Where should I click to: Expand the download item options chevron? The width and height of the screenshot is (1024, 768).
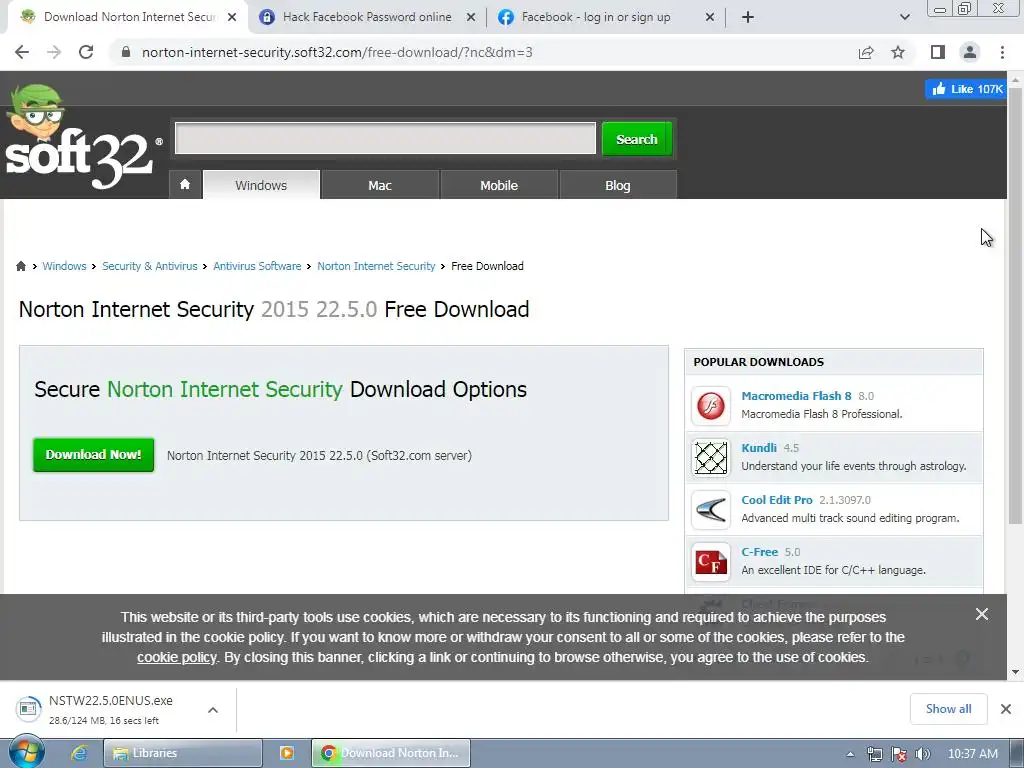click(213, 709)
